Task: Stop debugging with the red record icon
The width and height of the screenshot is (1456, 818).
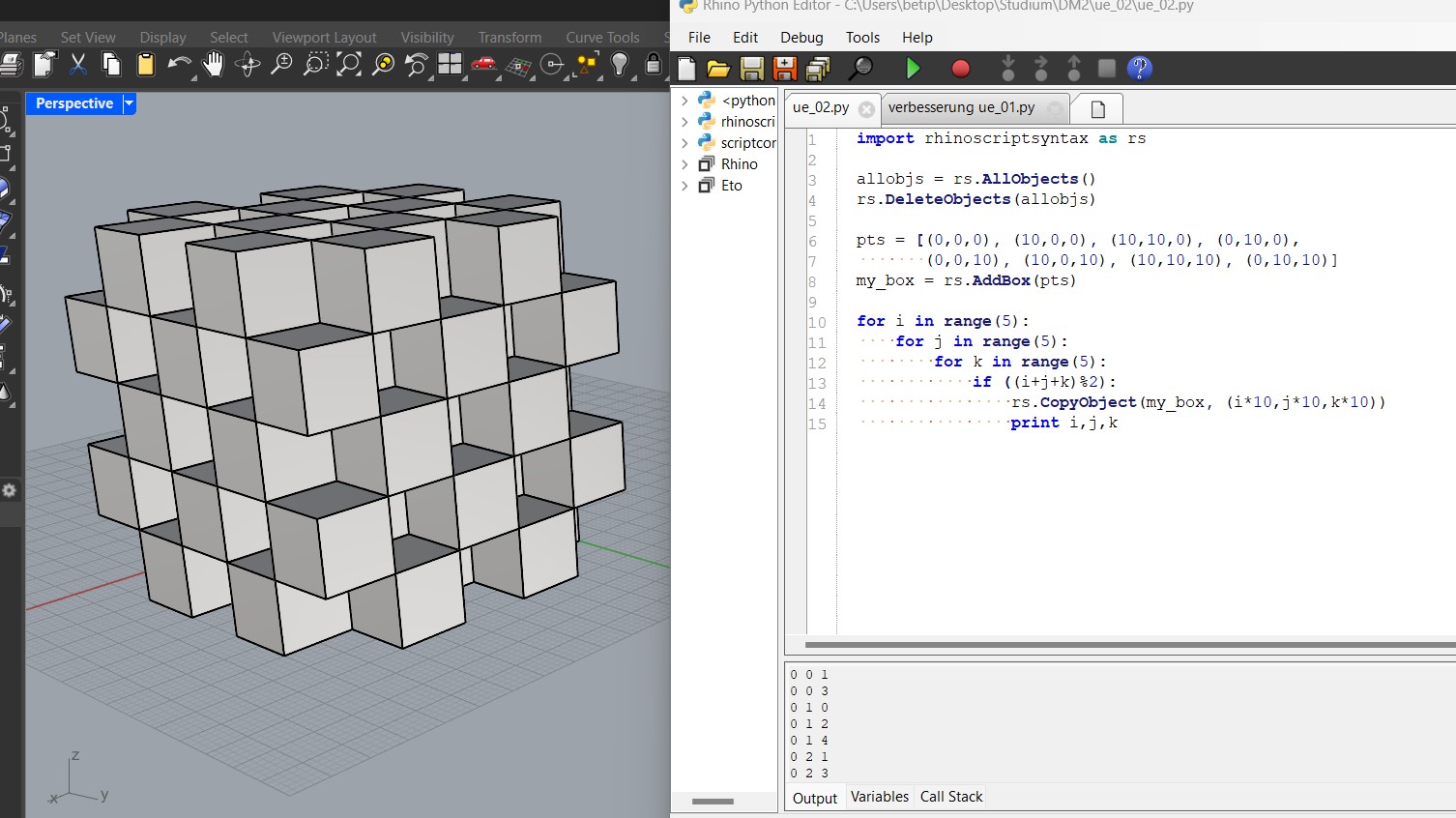Action: tap(958, 68)
